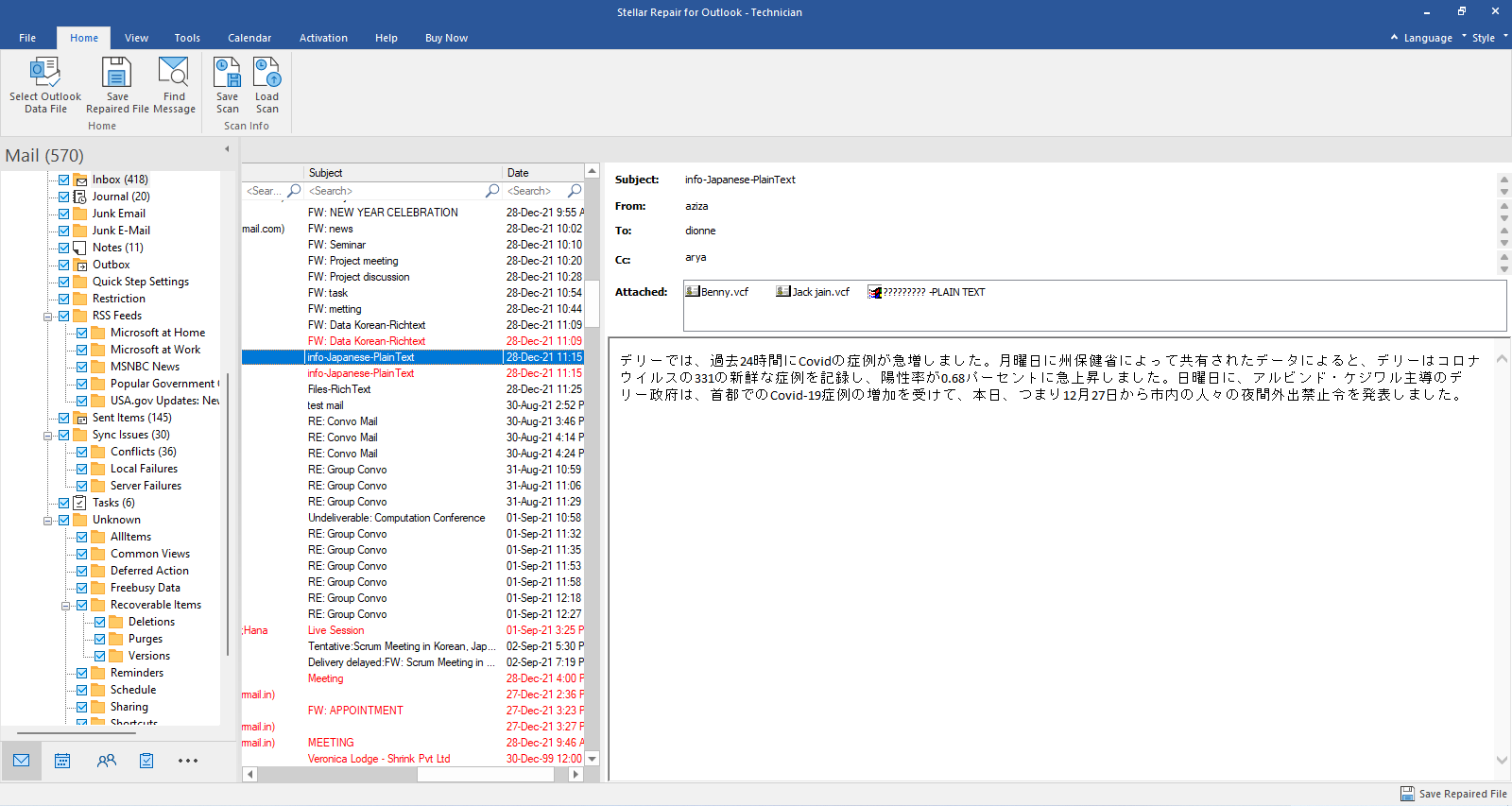This screenshot has width=1512, height=806.
Task: Click message list vertical scrollbar down arrow
Action: [593, 759]
